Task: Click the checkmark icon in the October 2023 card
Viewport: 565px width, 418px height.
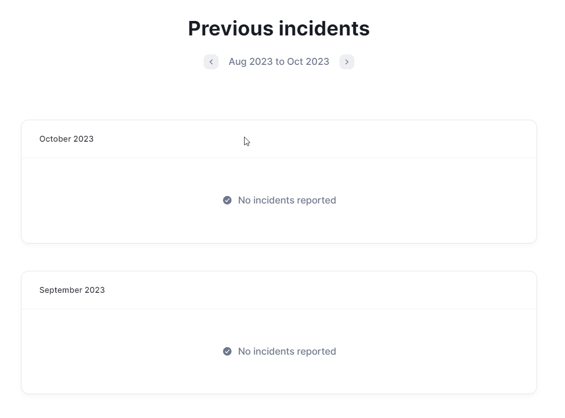Action: 227,200
